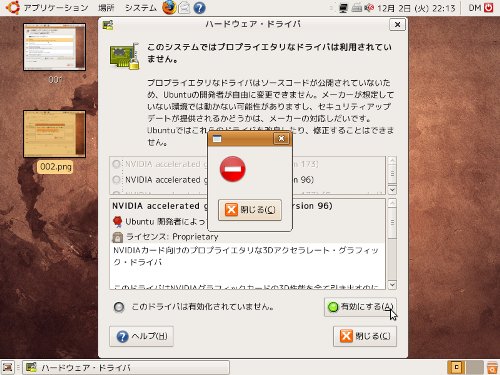Image resolution: width=500 pixels, height=375 pixels.
Task: Select the NVIDIA version 96 radio button
Action: 117,180
